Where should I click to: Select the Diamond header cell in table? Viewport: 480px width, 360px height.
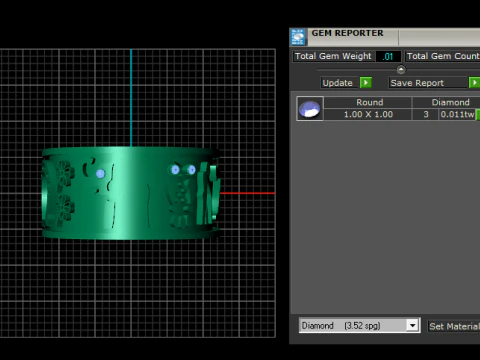tap(447, 102)
